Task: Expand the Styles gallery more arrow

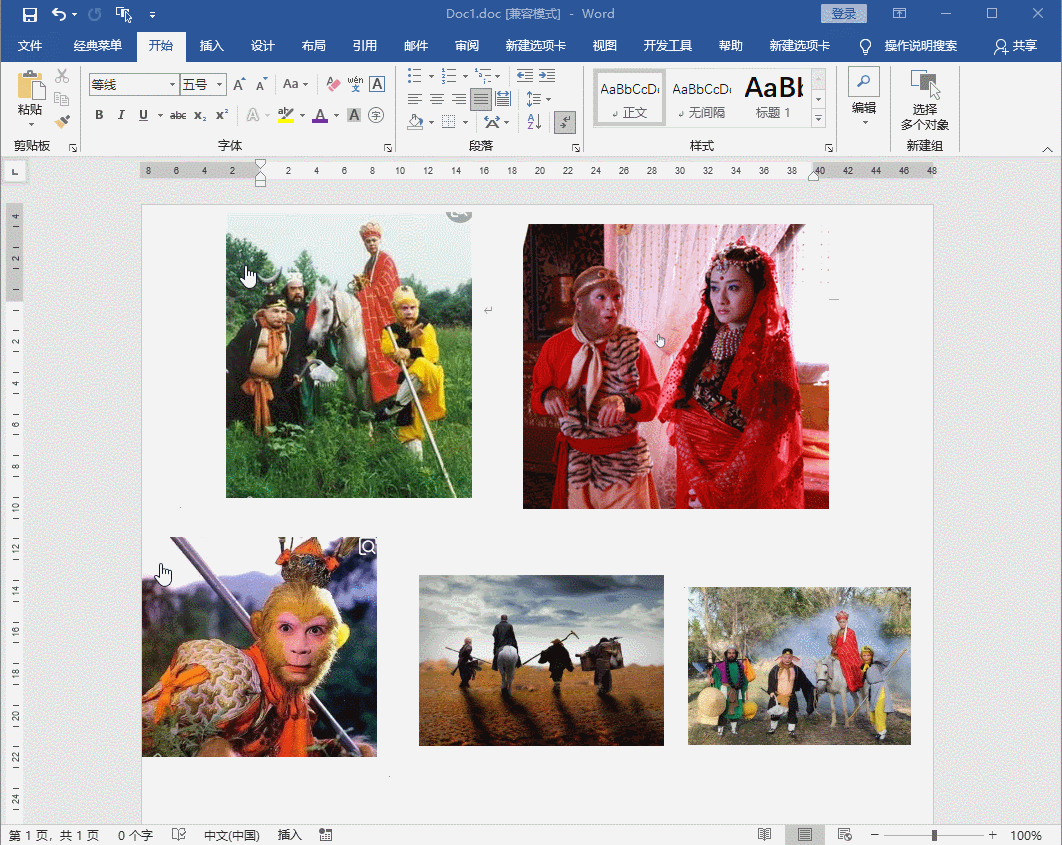Action: coord(818,119)
